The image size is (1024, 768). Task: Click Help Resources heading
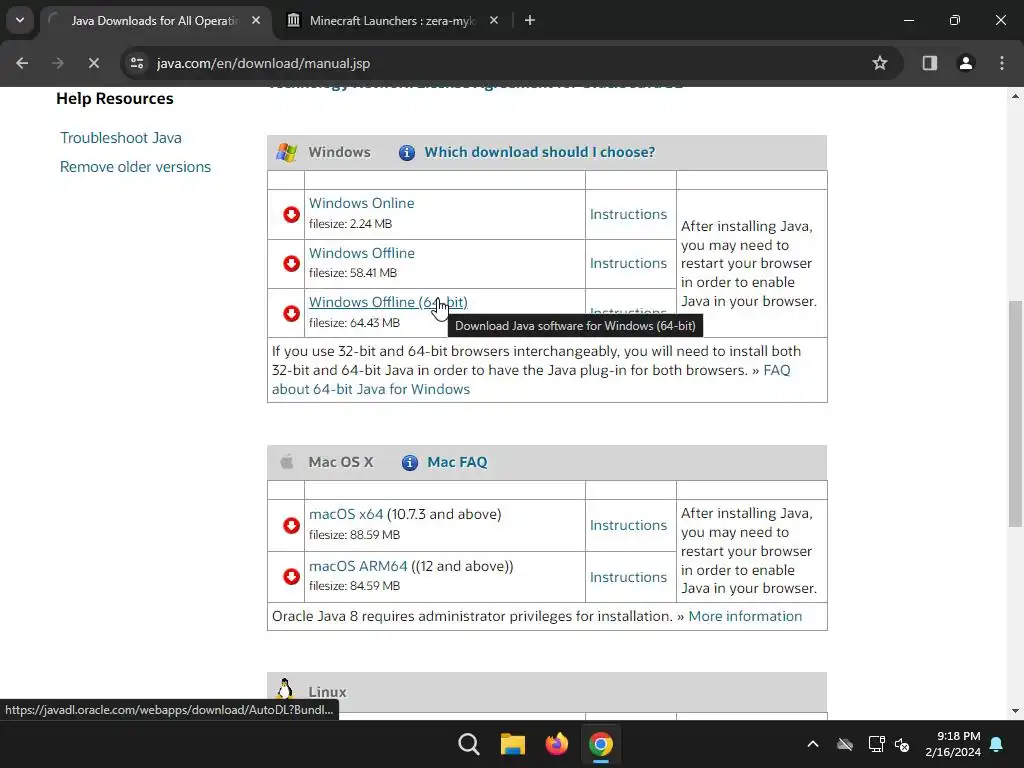click(115, 99)
